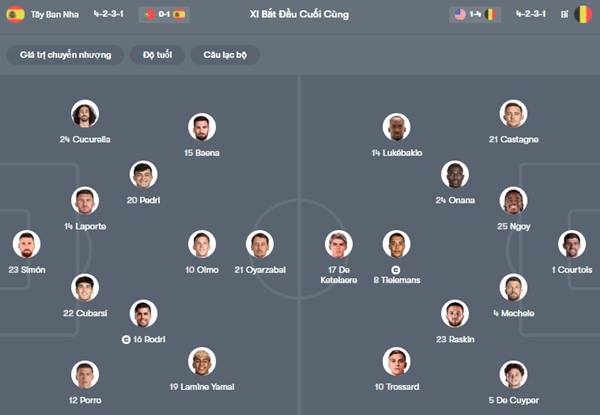Select Lukebakio's player thumbnail

pos(397,127)
